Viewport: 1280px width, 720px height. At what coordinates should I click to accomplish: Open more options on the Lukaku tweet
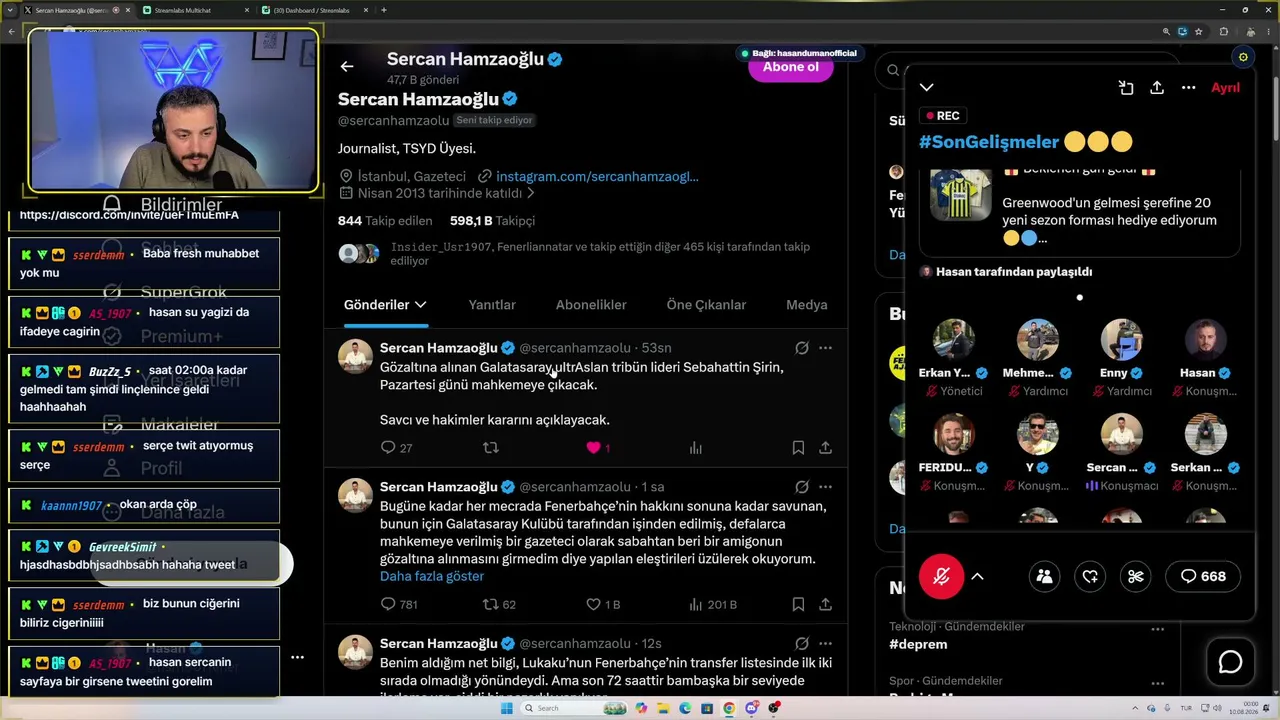click(x=825, y=643)
